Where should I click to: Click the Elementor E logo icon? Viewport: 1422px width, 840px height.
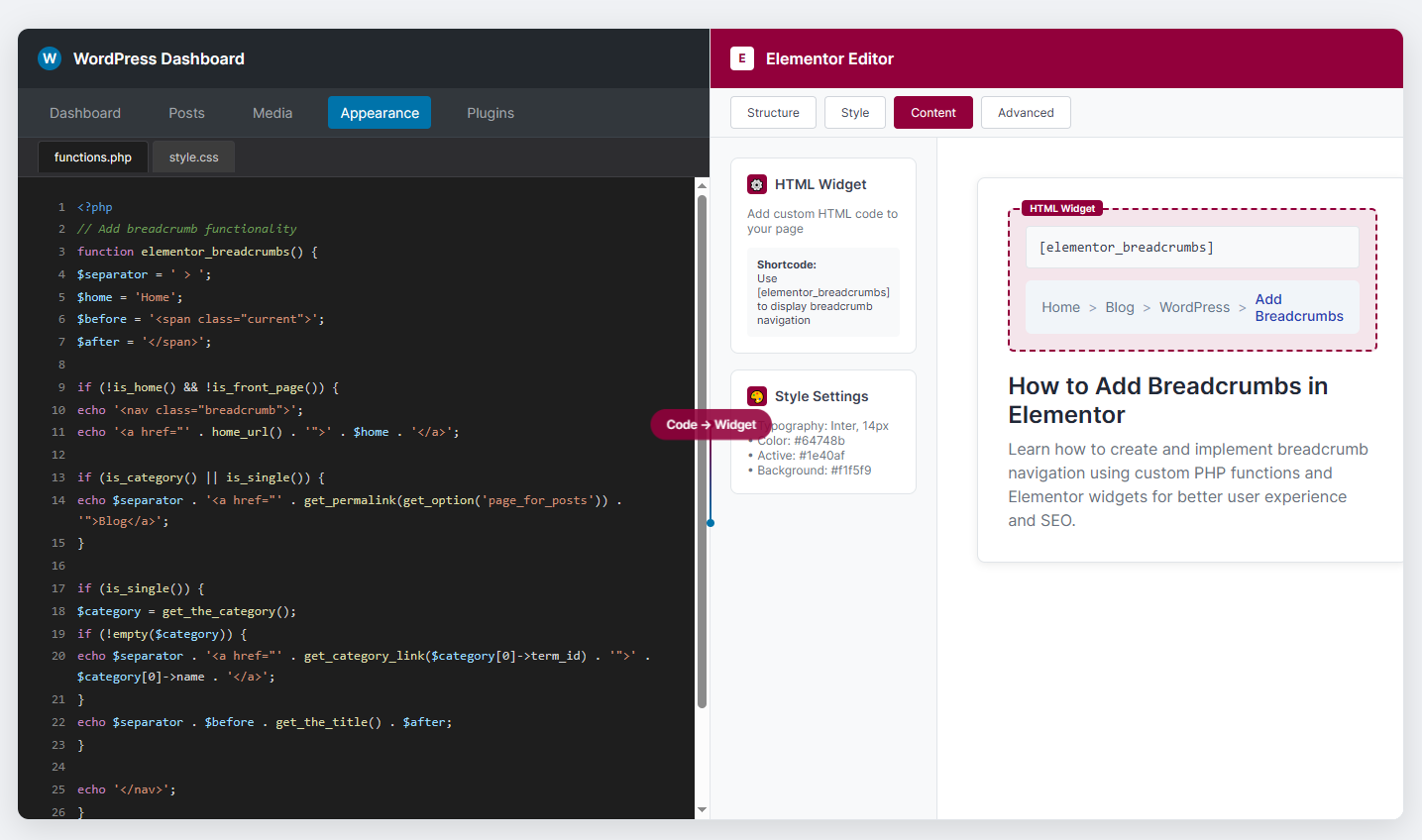coord(742,58)
